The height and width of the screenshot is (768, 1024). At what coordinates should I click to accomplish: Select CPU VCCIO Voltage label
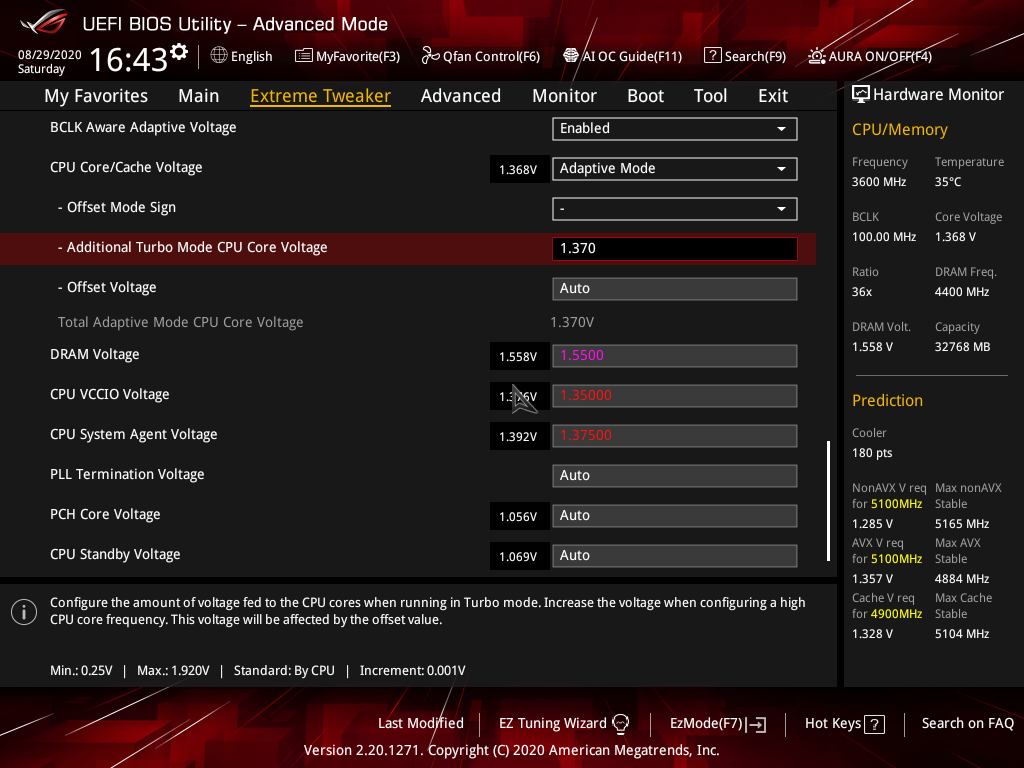(x=110, y=394)
